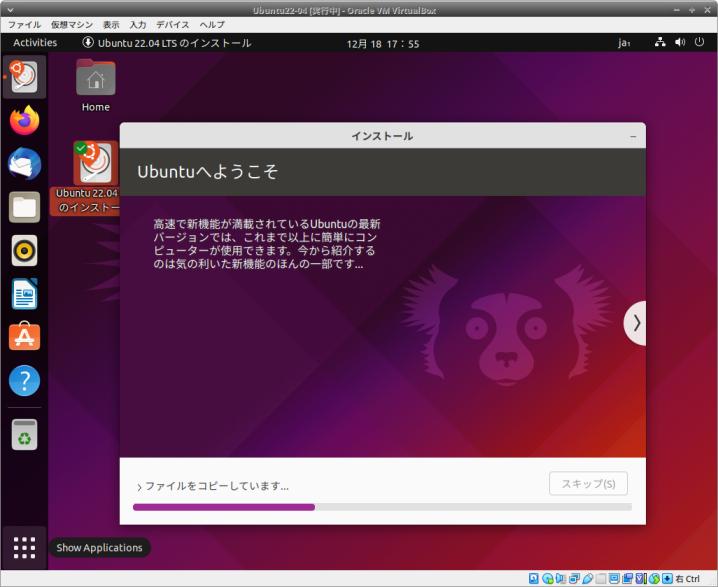This screenshot has width=718, height=587.
Task: Open the Home folder desktop icon
Action: click(95, 86)
